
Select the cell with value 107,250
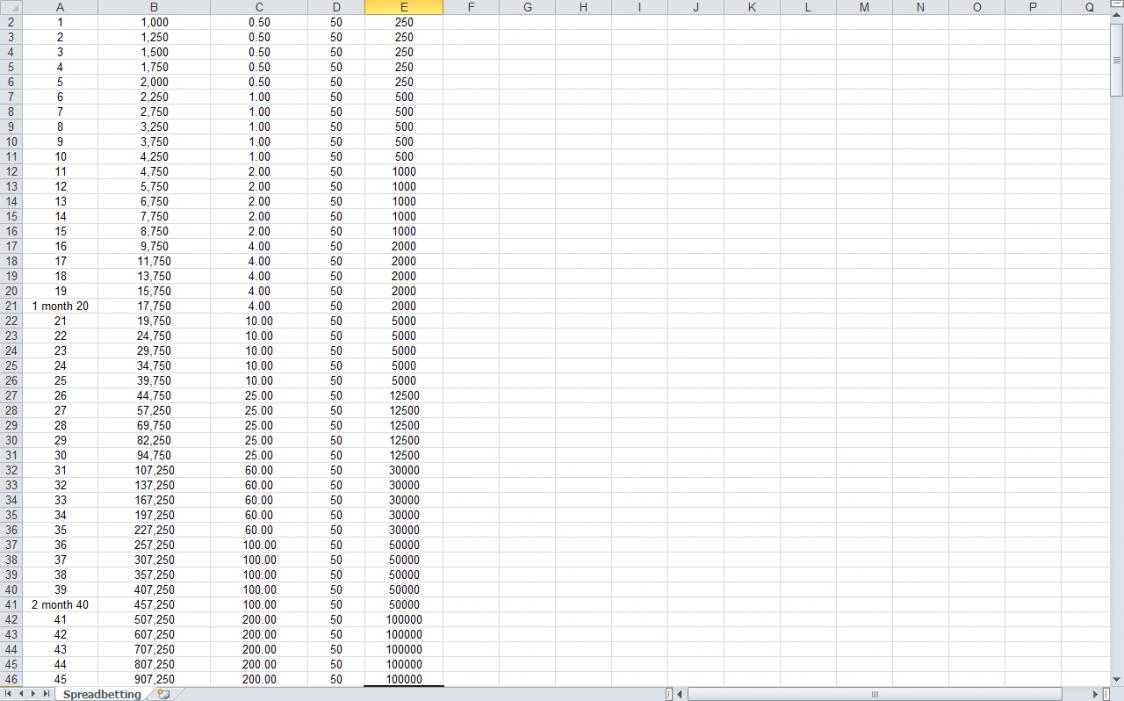(154, 470)
